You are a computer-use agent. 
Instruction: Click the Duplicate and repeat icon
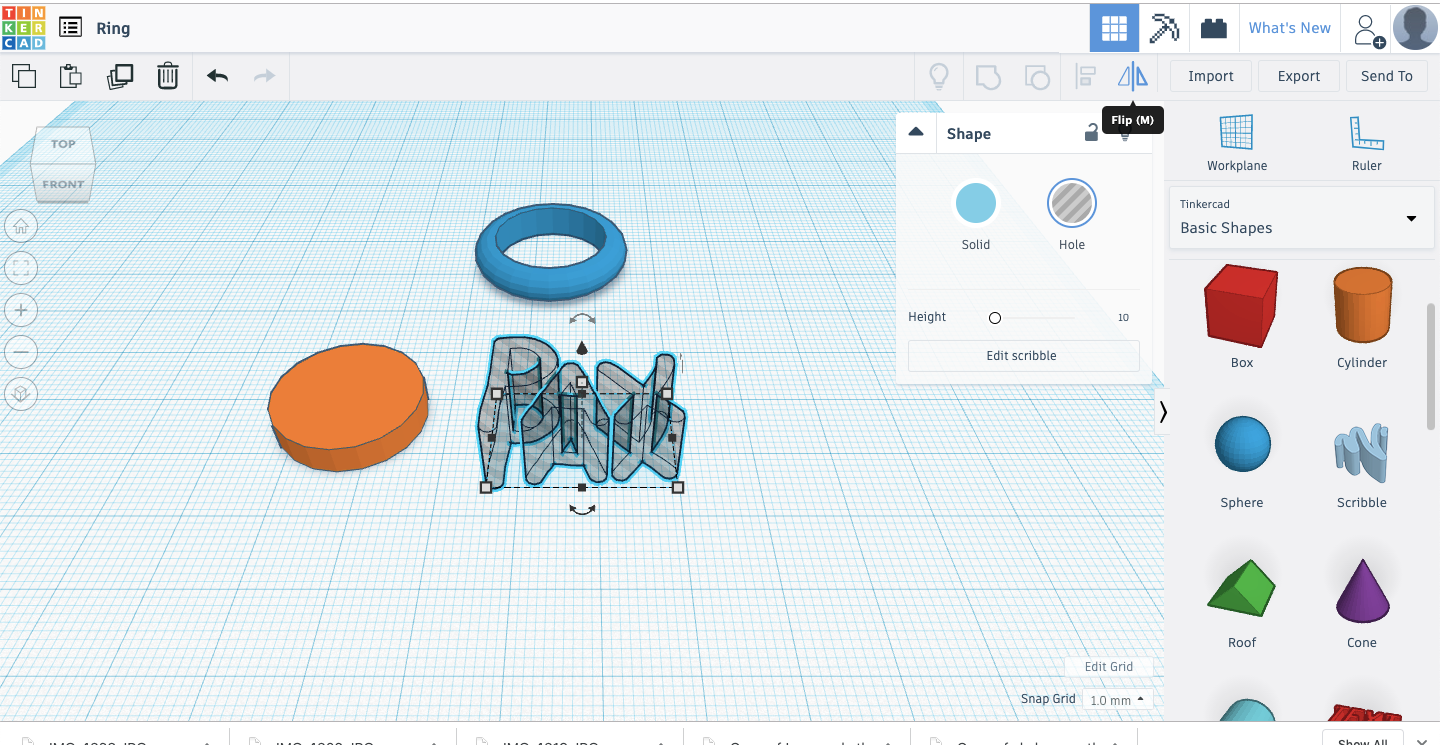click(120, 76)
